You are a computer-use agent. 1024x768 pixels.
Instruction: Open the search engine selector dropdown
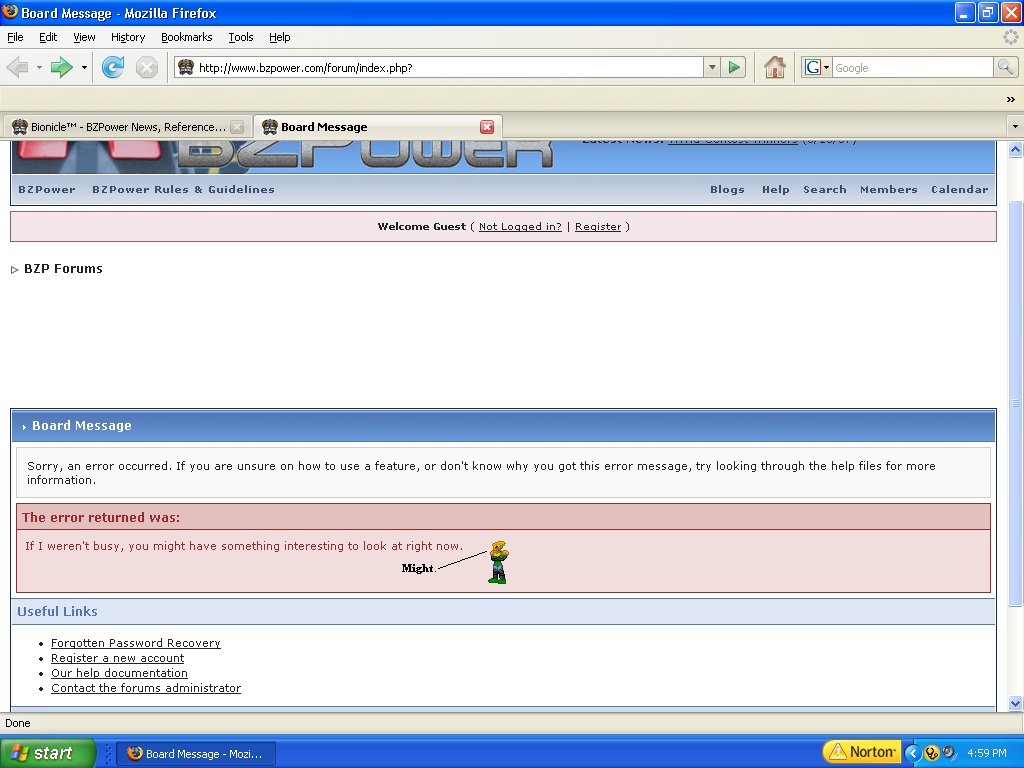(x=826, y=67)
